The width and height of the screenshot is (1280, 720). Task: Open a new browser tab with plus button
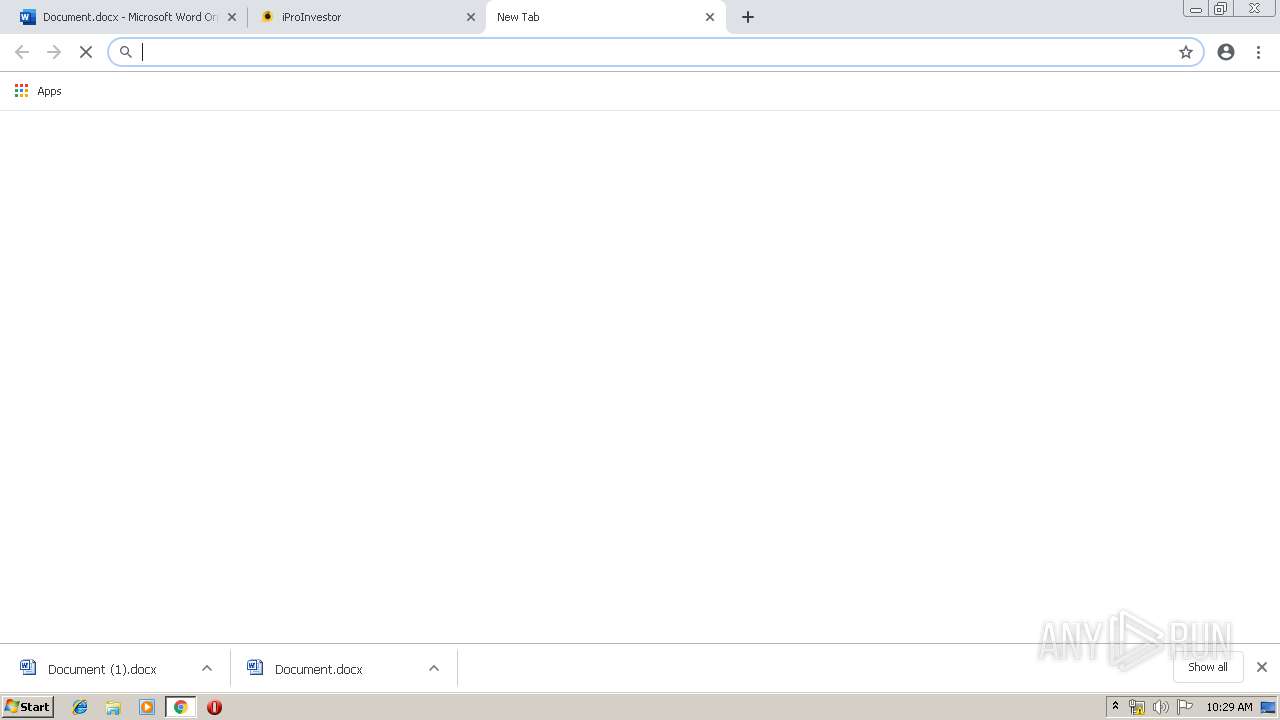(748, 17)
